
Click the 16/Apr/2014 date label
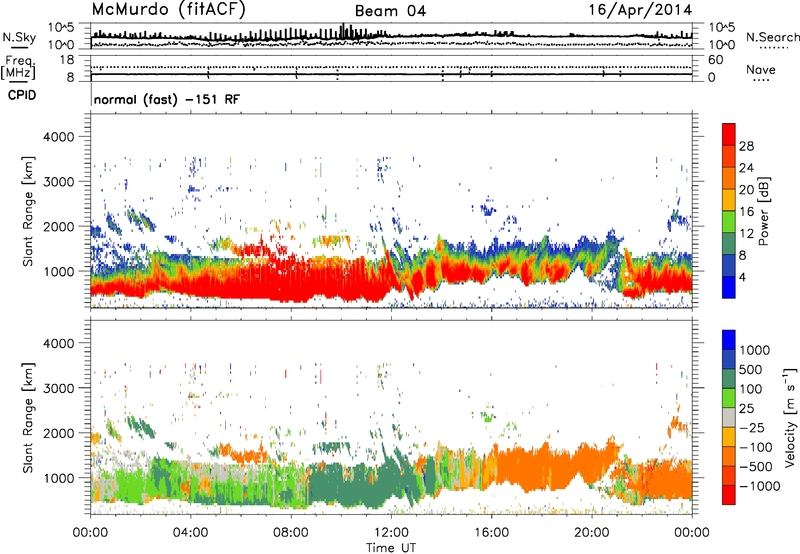click(640, 10)
